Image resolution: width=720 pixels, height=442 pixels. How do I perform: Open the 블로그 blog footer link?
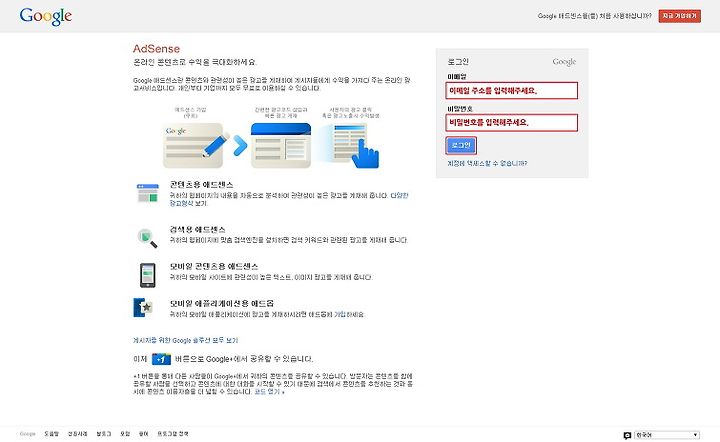coord(104,434)
